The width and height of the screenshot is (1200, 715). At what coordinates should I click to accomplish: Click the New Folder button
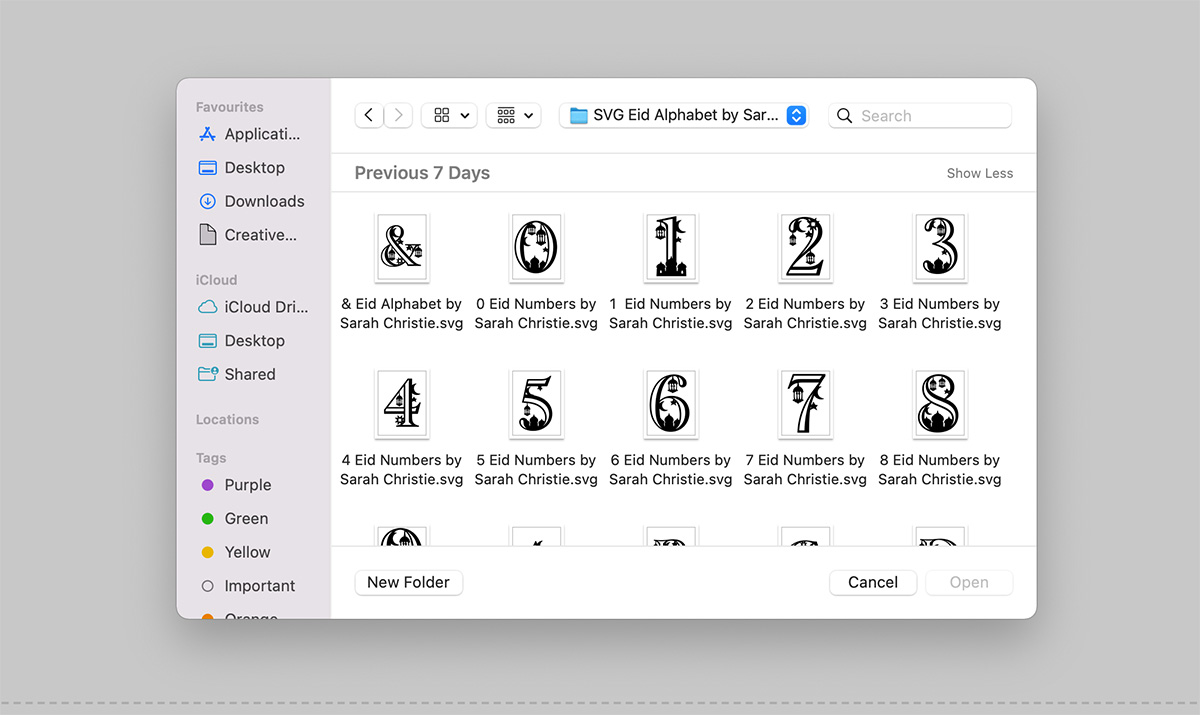(x=409, y=582)
